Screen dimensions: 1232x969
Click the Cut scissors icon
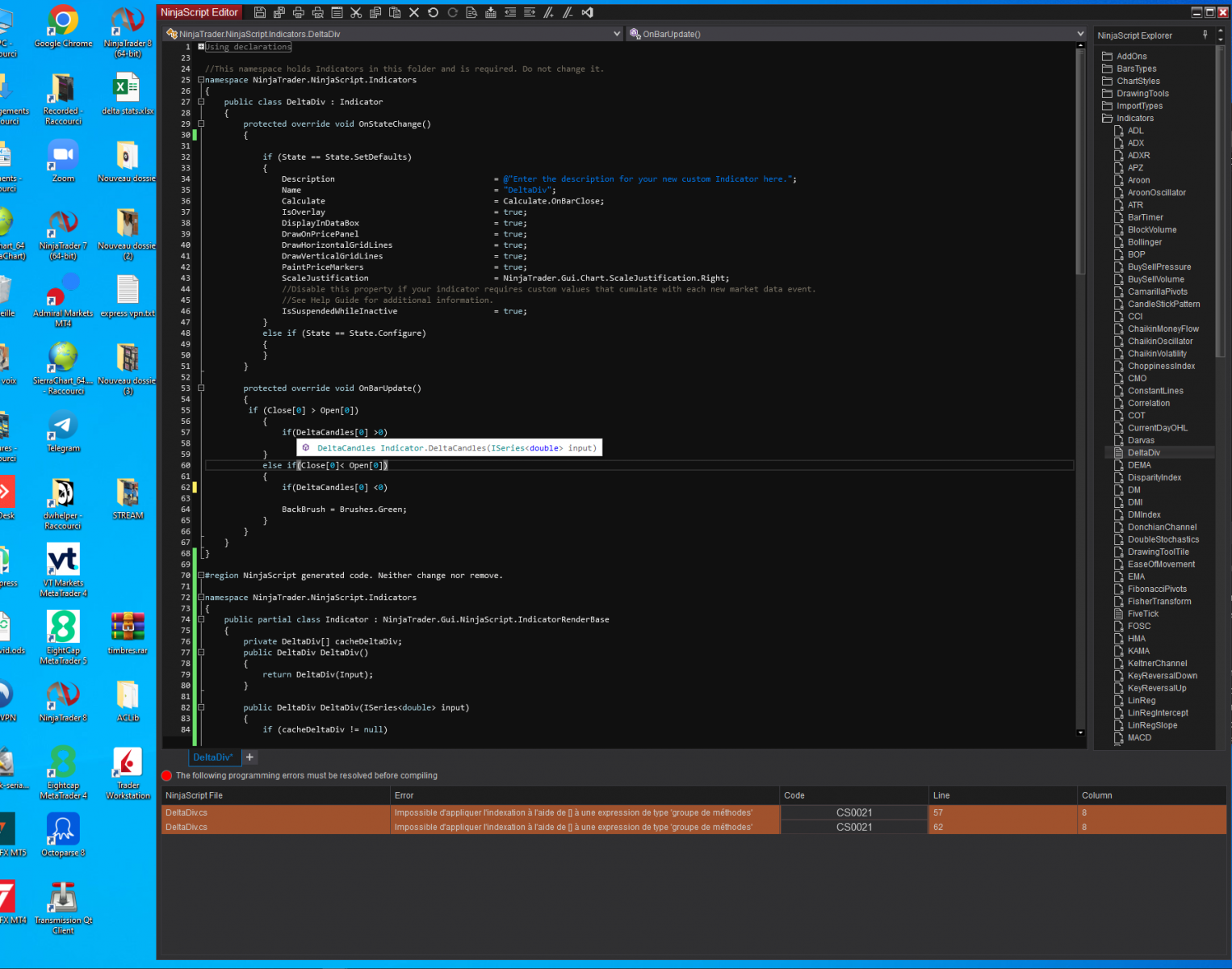pos(356,12)
